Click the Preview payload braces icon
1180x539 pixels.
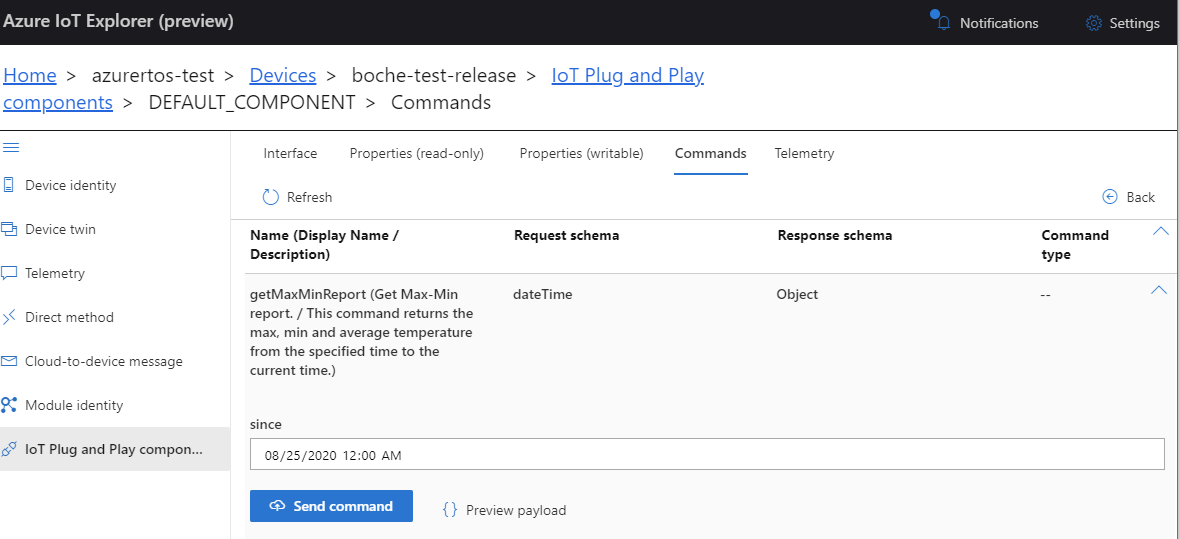click(450, 510)
